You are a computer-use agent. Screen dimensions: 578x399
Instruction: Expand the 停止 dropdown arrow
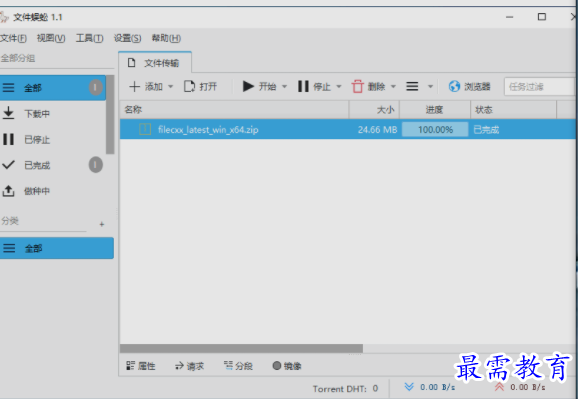click(x=339, y=87)
